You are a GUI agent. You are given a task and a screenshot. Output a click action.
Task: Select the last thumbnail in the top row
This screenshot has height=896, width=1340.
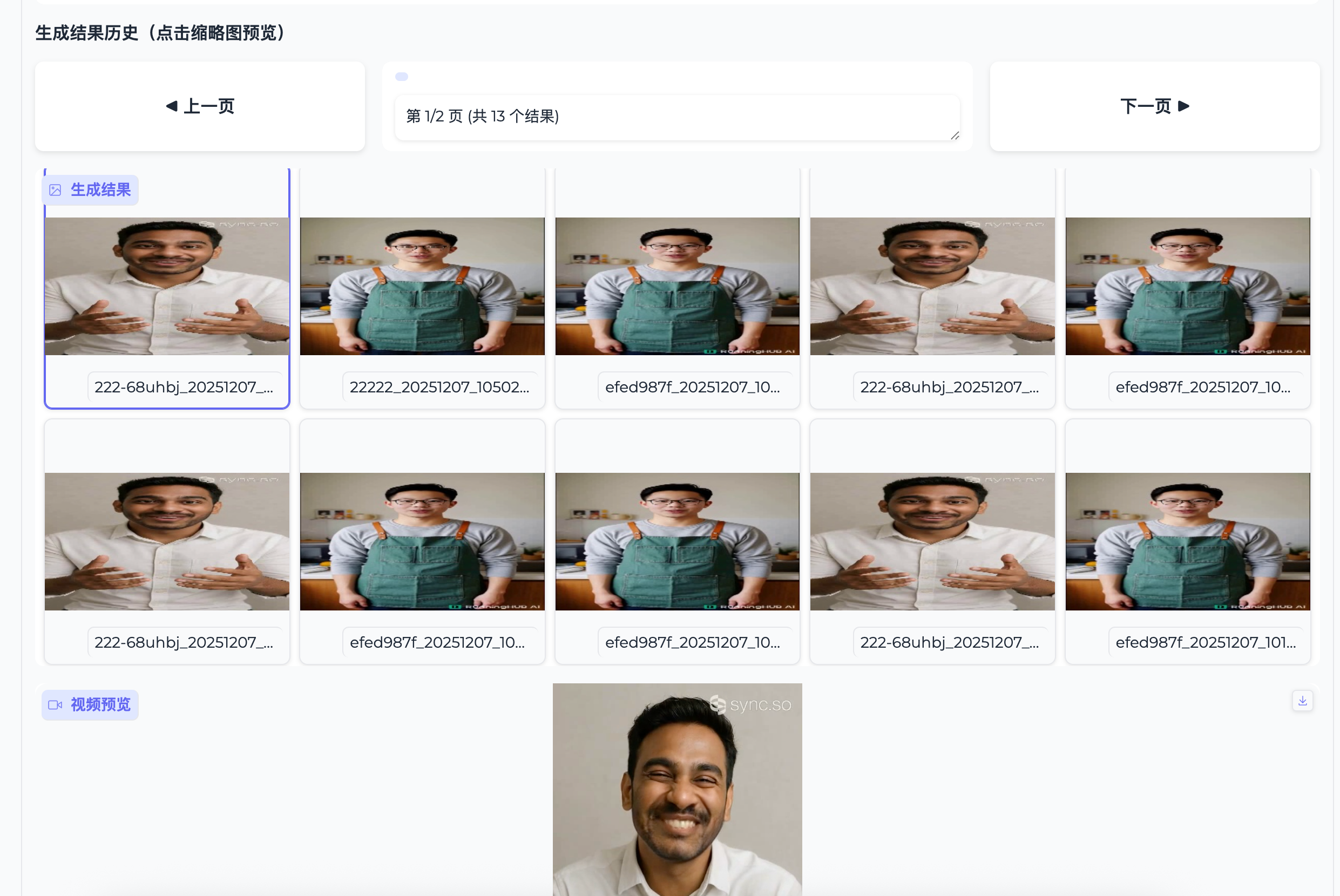pyautogui.click(x=1187, y=286)
